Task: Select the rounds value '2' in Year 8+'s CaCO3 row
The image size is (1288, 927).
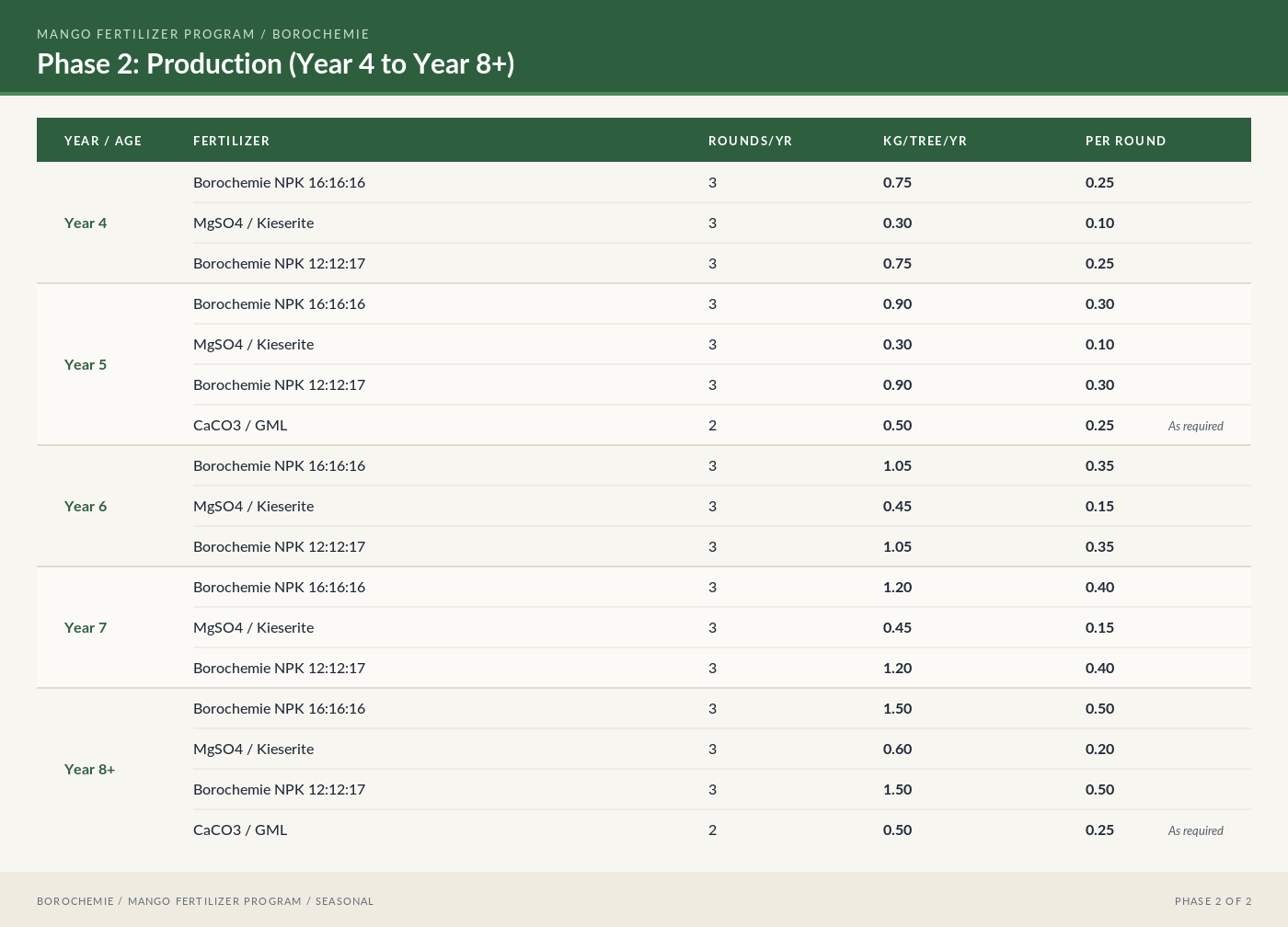Action: pos(713,830)
